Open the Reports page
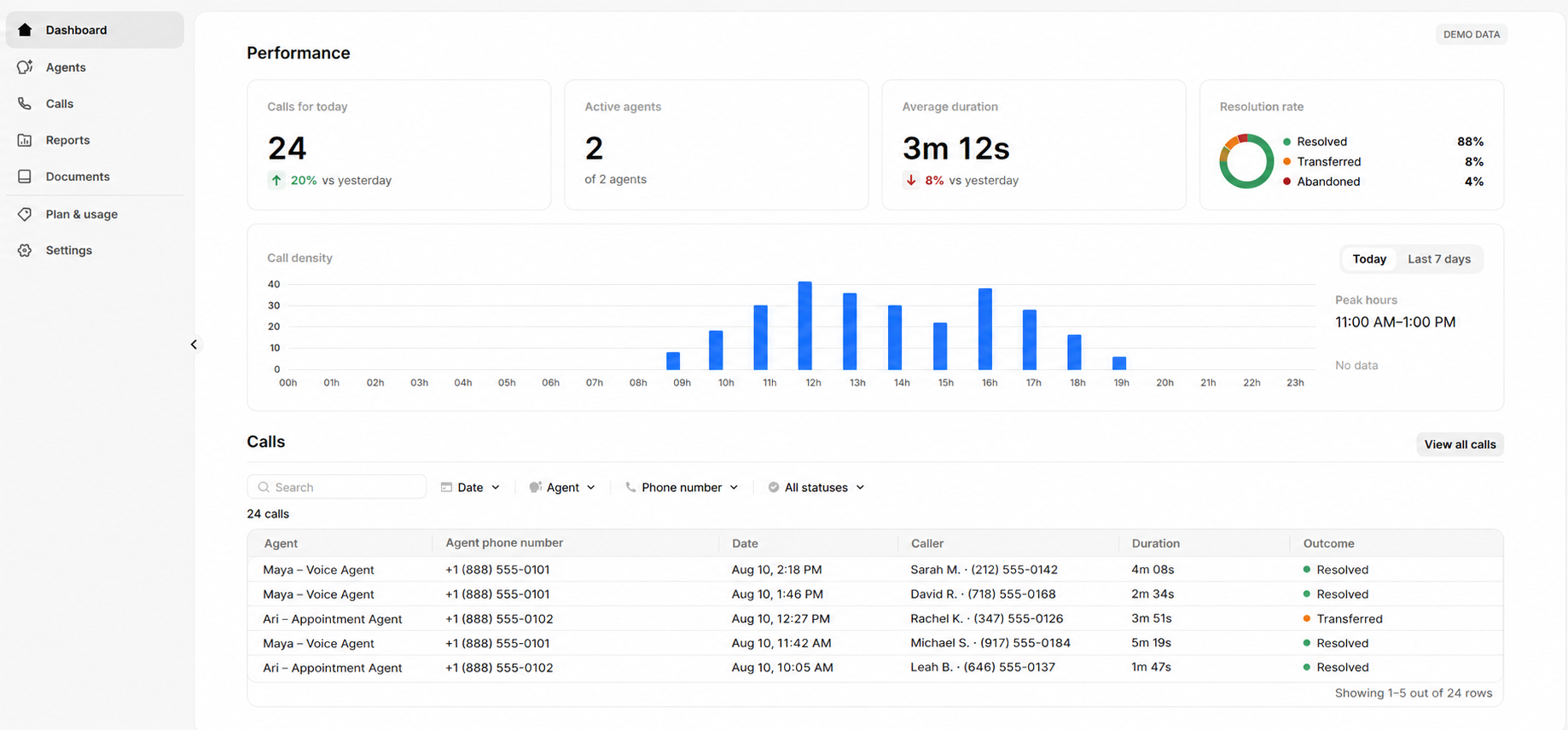1568x730 pixels. pyautogui.click(x=95, y=141)
